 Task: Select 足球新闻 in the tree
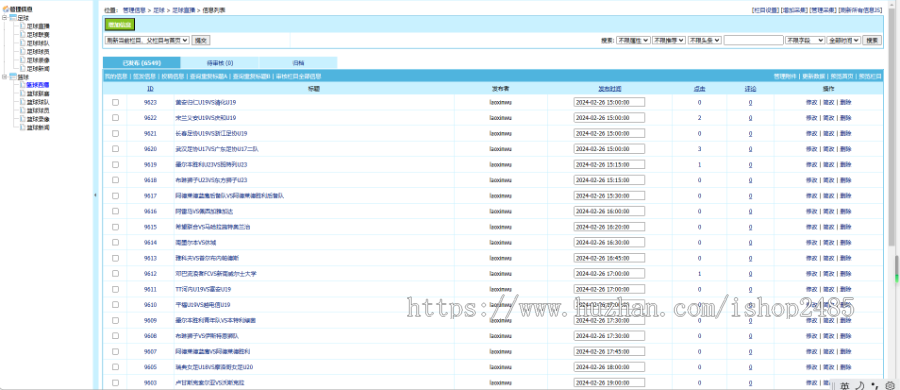pos(38,68)
